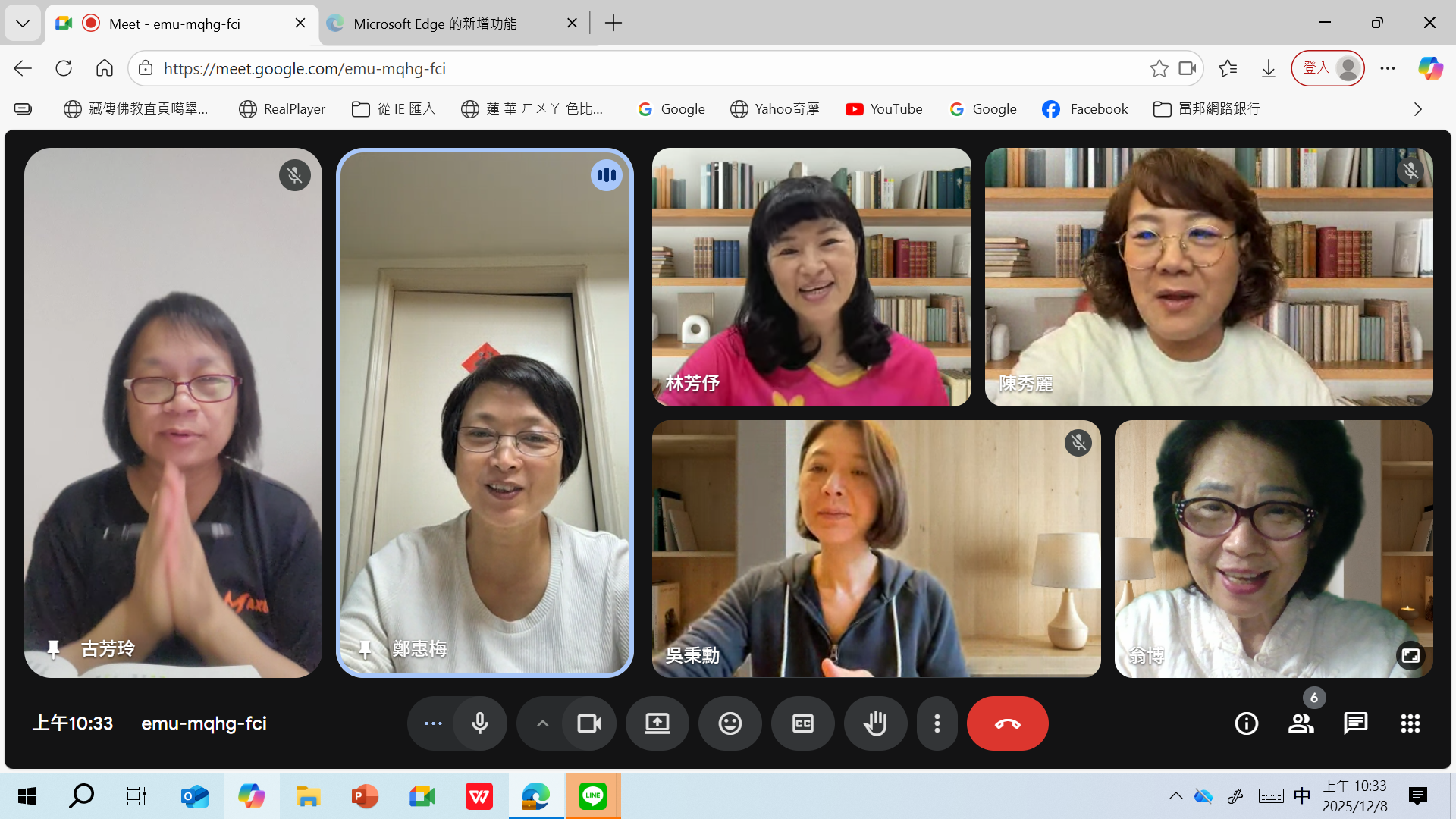Turn off the camera button
The width and height of the screenshot is (1456, 819).
pyautogui.click(x=588, y=723)
